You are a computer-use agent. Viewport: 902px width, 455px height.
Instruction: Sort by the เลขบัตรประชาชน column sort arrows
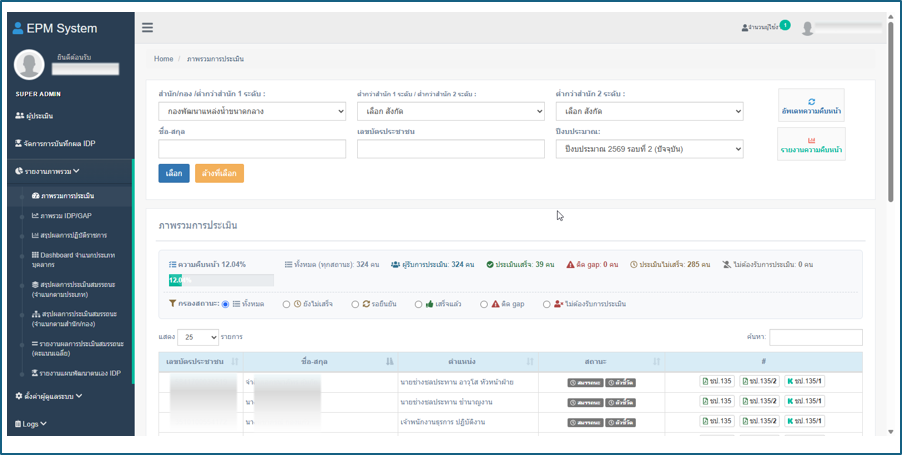235,362
